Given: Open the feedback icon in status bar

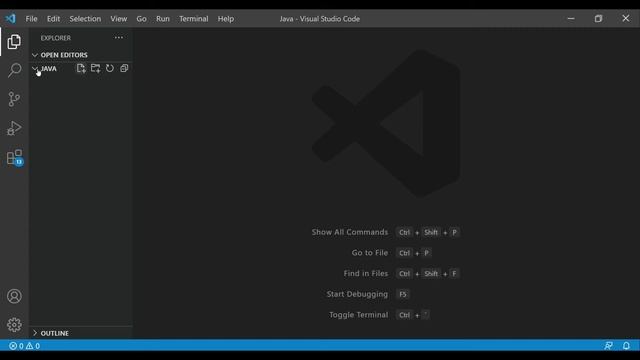Looking at the screenshot, I should [x=609, y=346].
